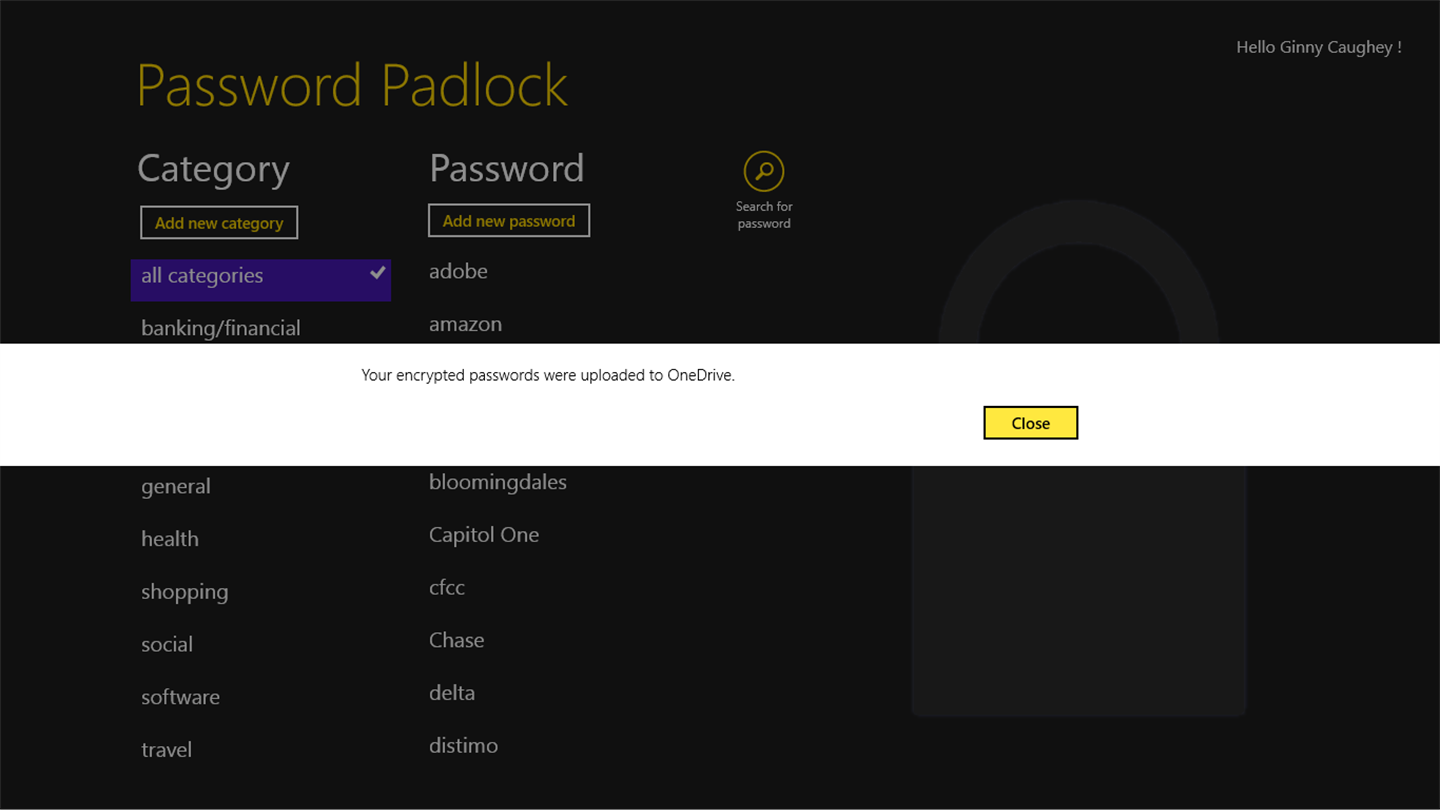Pick the travel category
Screen dimensions: 1440x810
coord(167,750)
